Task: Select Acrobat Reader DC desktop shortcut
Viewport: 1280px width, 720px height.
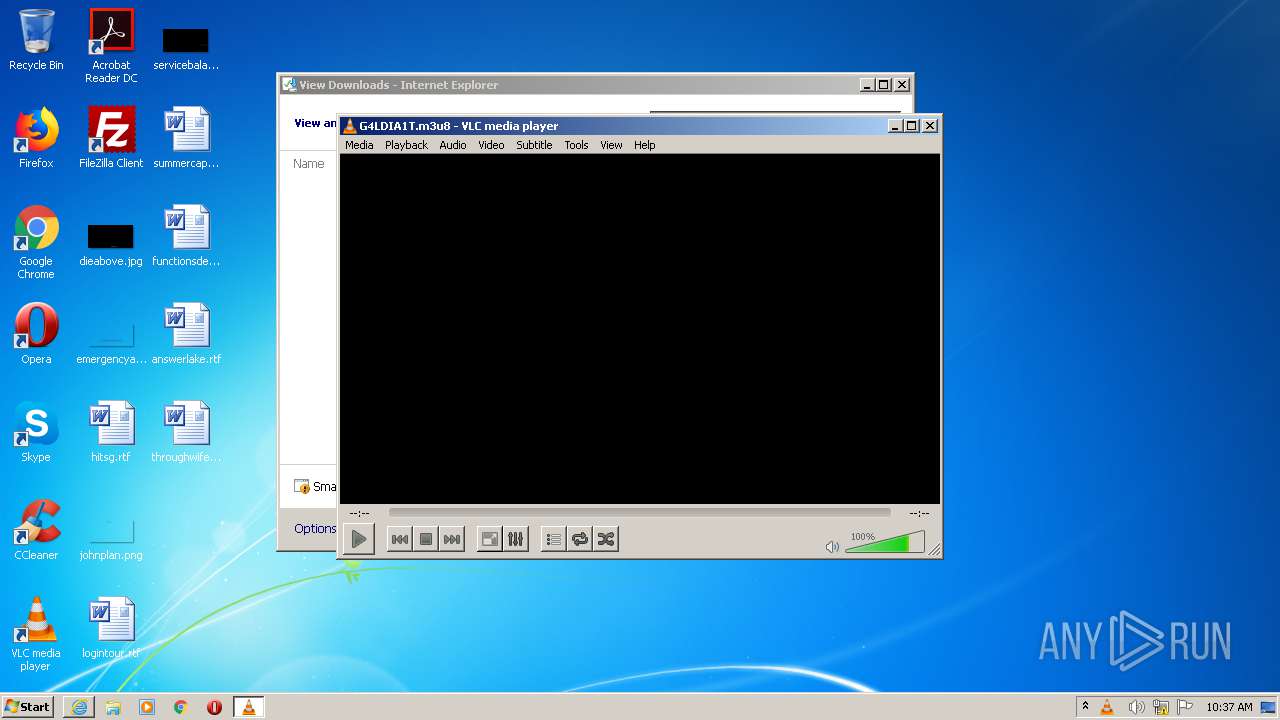Action: tap(111, 45)
